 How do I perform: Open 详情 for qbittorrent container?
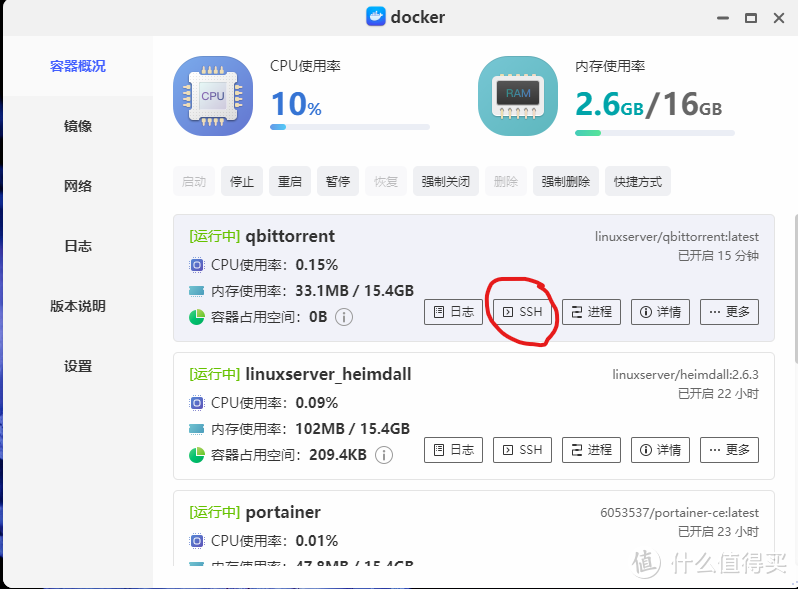click(661, 312)
